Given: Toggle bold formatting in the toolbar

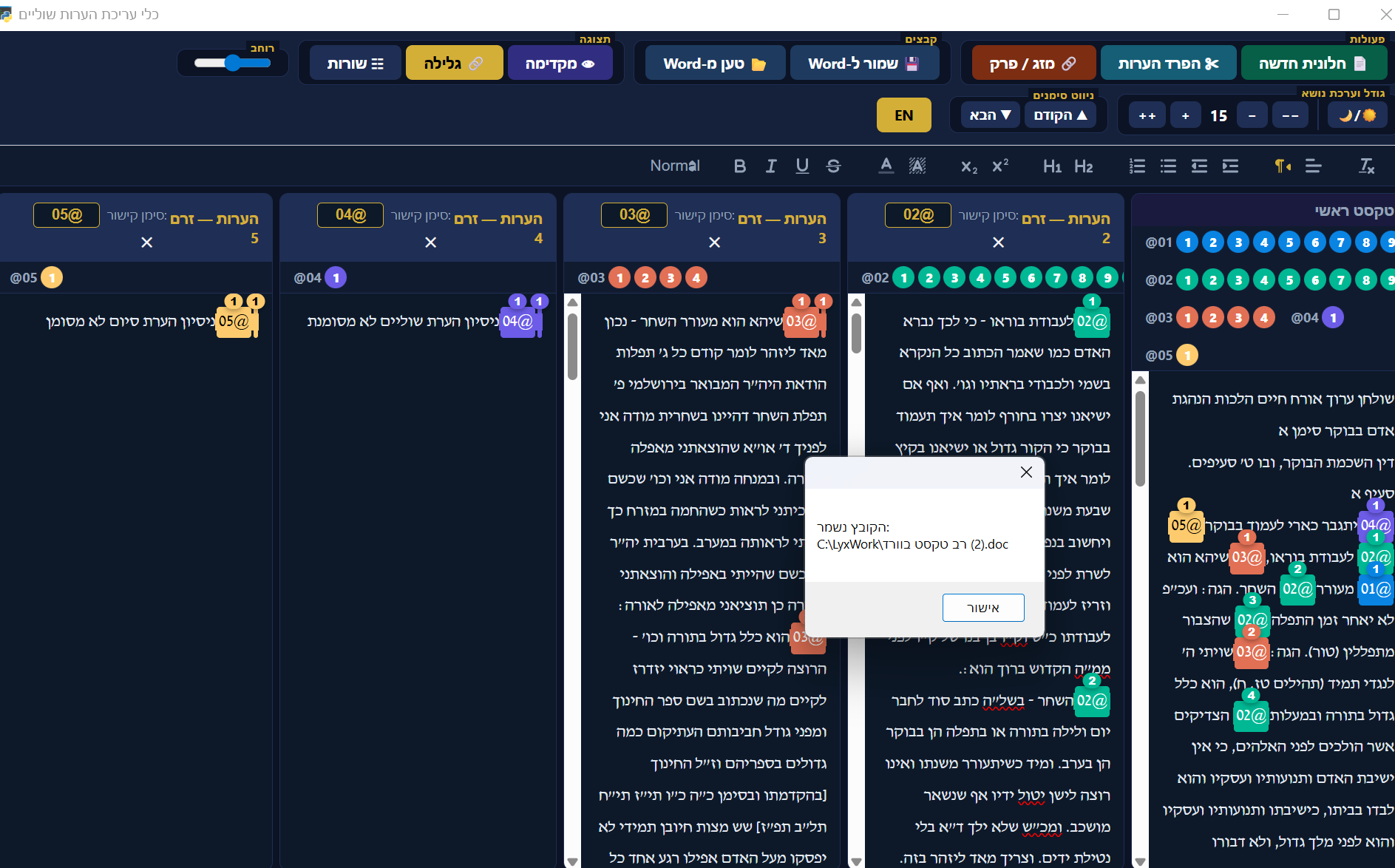Looking at the screenshot, I should click(x=740, y=166).
